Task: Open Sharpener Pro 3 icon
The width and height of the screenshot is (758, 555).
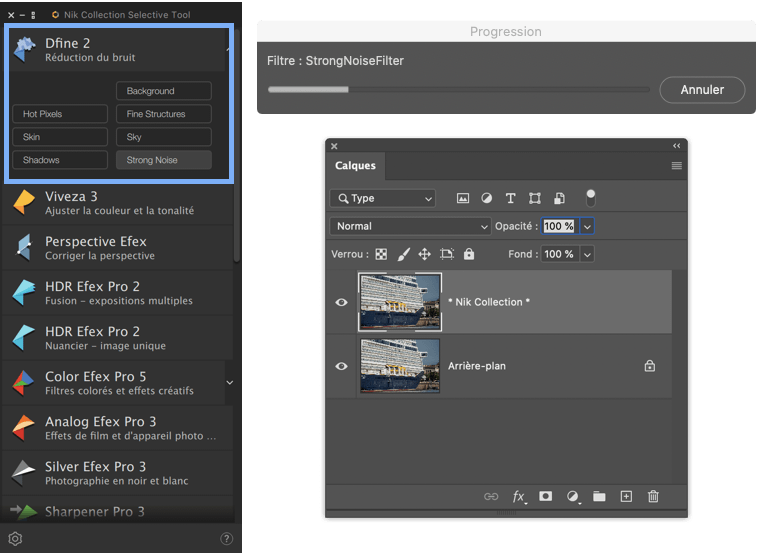Action: pos(24,511)
